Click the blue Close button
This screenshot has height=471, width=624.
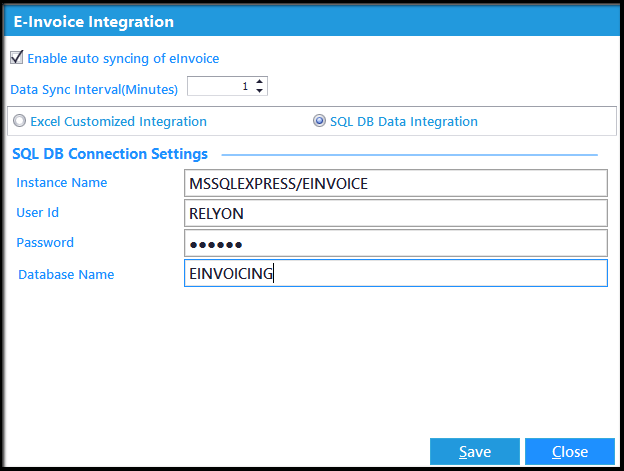pos(570,452)
